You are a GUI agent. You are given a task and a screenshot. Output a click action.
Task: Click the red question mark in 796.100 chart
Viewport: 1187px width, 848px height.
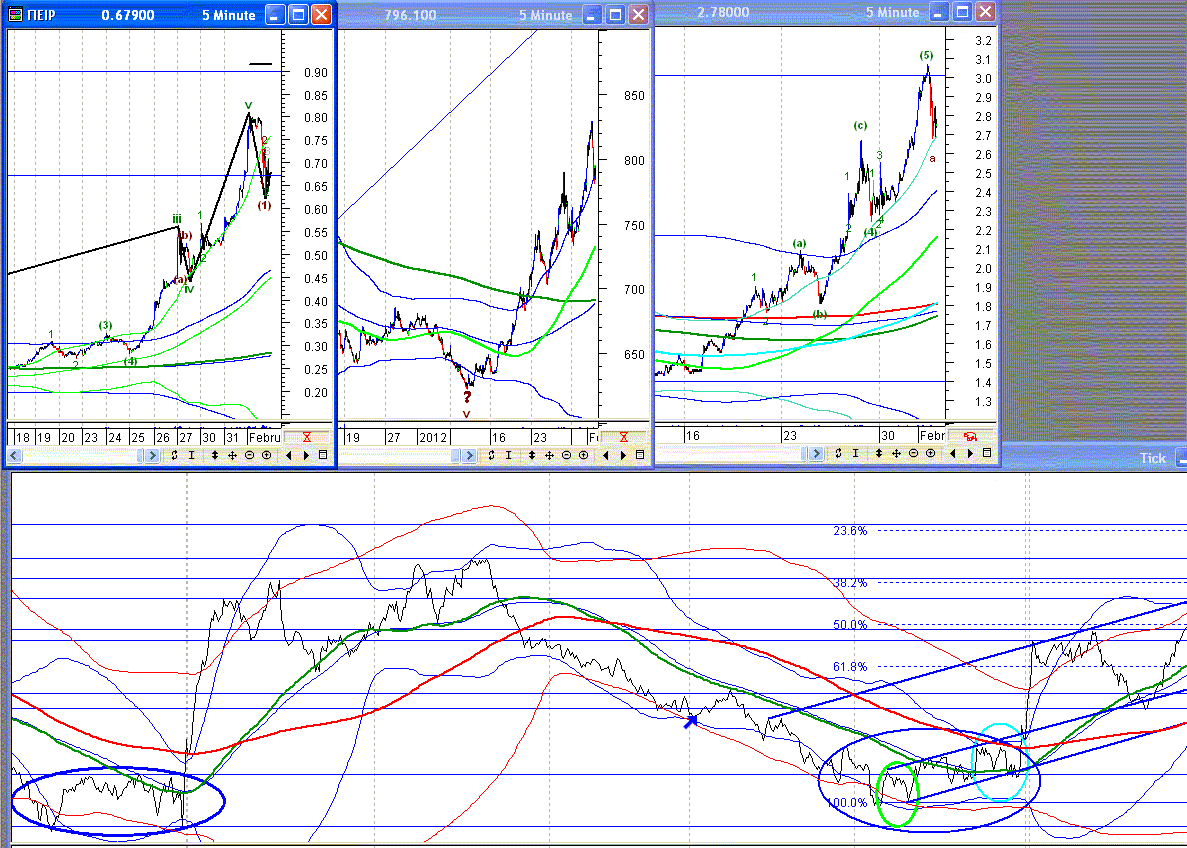coord(467,396)
